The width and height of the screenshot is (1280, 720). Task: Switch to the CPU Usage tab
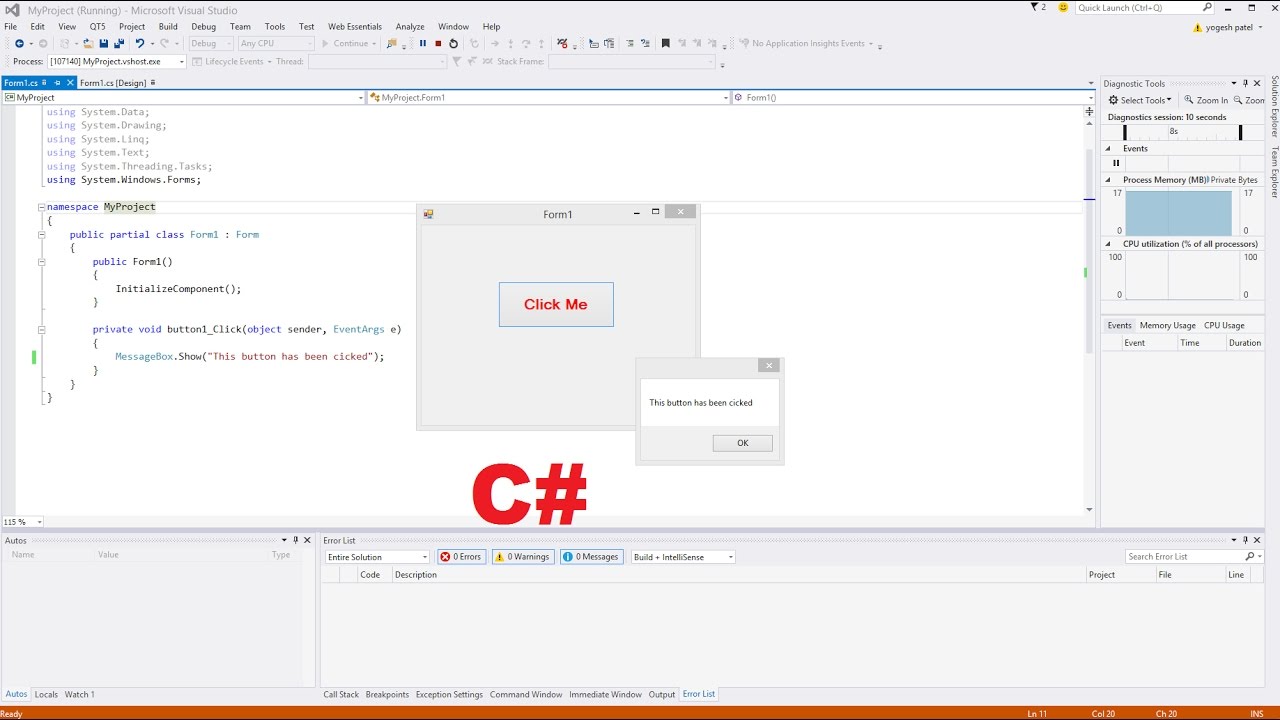pos(1224,326)
